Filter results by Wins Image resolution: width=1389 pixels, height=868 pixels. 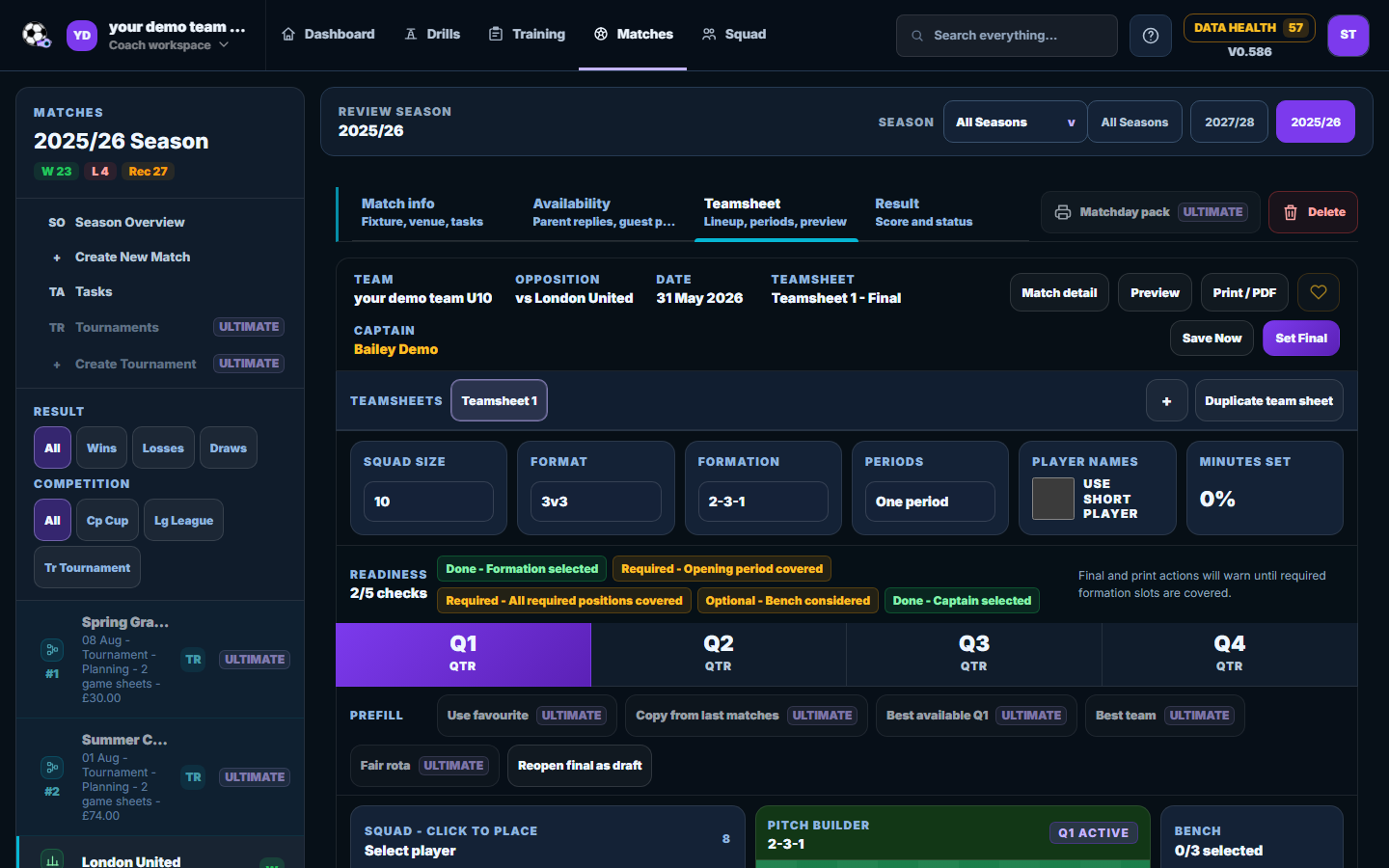[101, 448]
